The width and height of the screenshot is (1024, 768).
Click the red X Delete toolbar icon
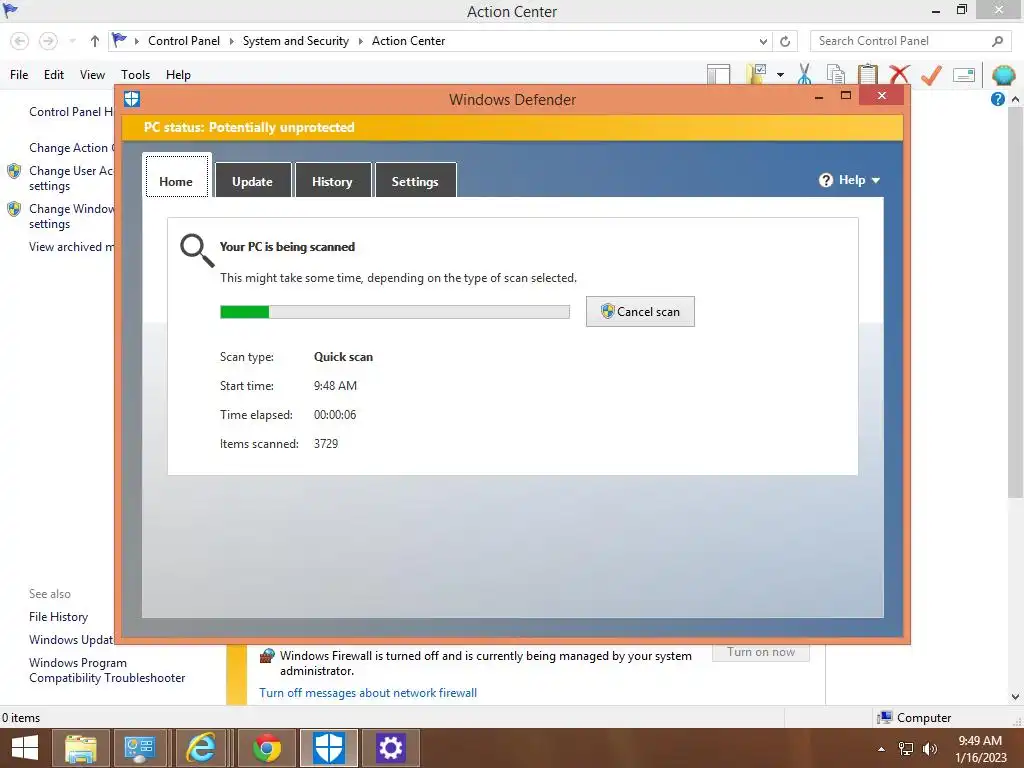click(x=899, y=74)
